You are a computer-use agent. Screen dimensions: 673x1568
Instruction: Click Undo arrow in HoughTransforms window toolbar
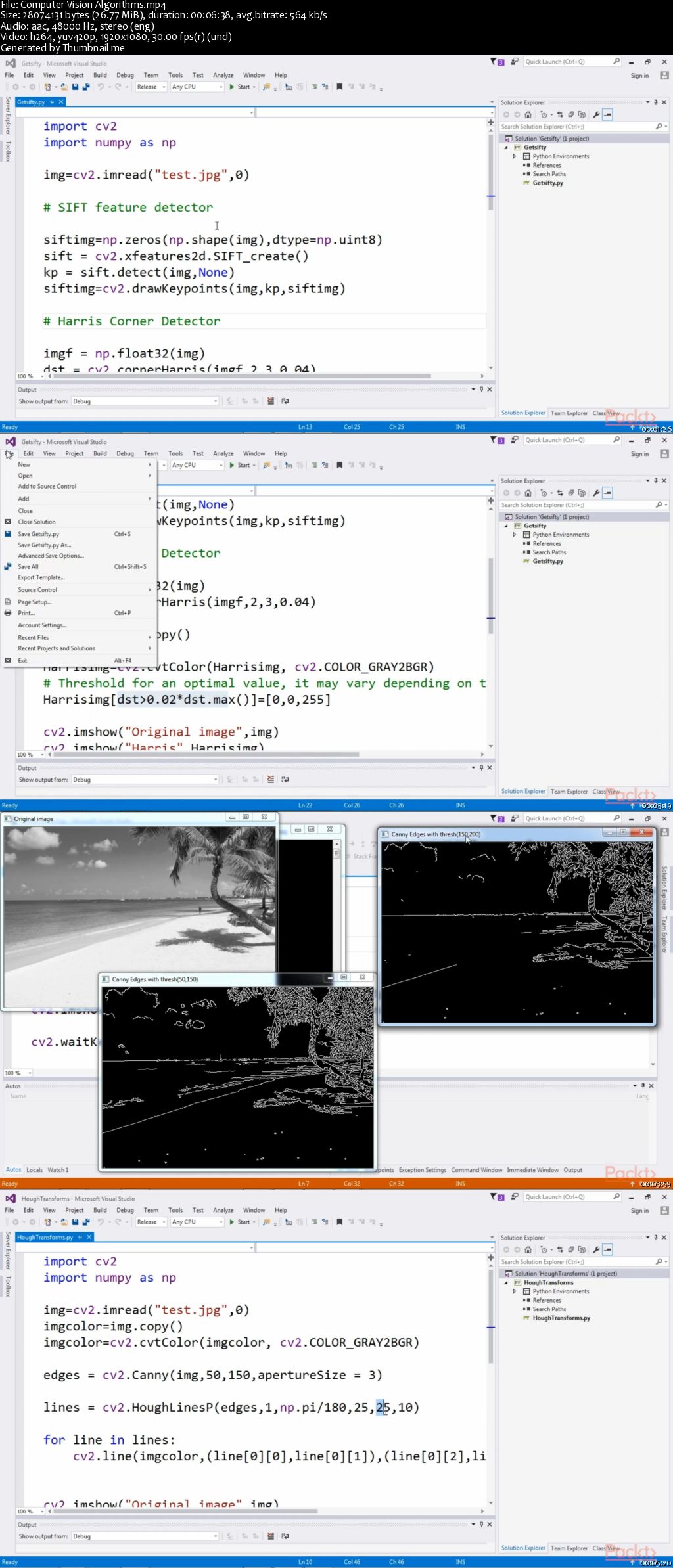click(x=101, y=1222)
